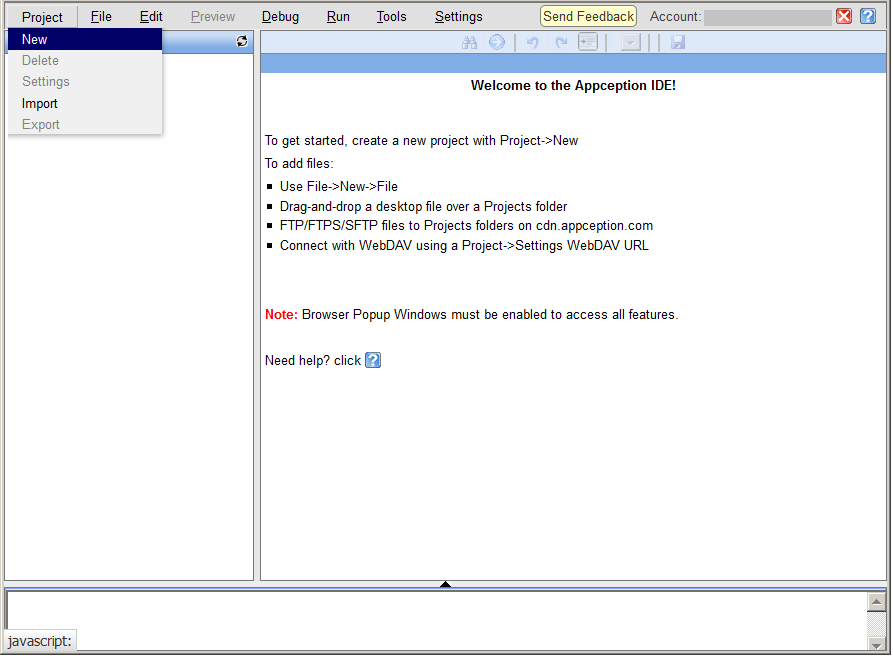Click the 'To get started, create a new project' line
The height and width of the screenshot is (656, 893).
[x=421, y=141]
